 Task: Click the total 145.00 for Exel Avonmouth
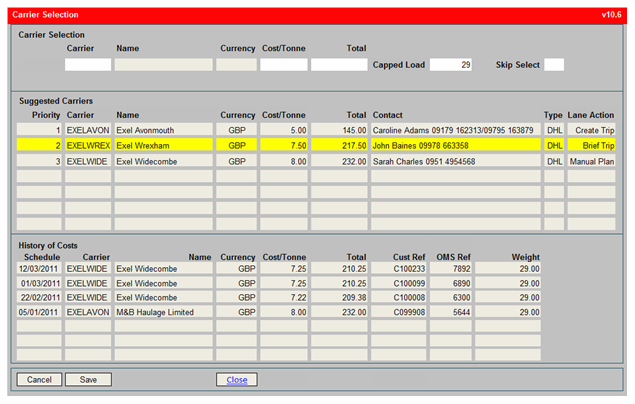[x=339, y=130]
